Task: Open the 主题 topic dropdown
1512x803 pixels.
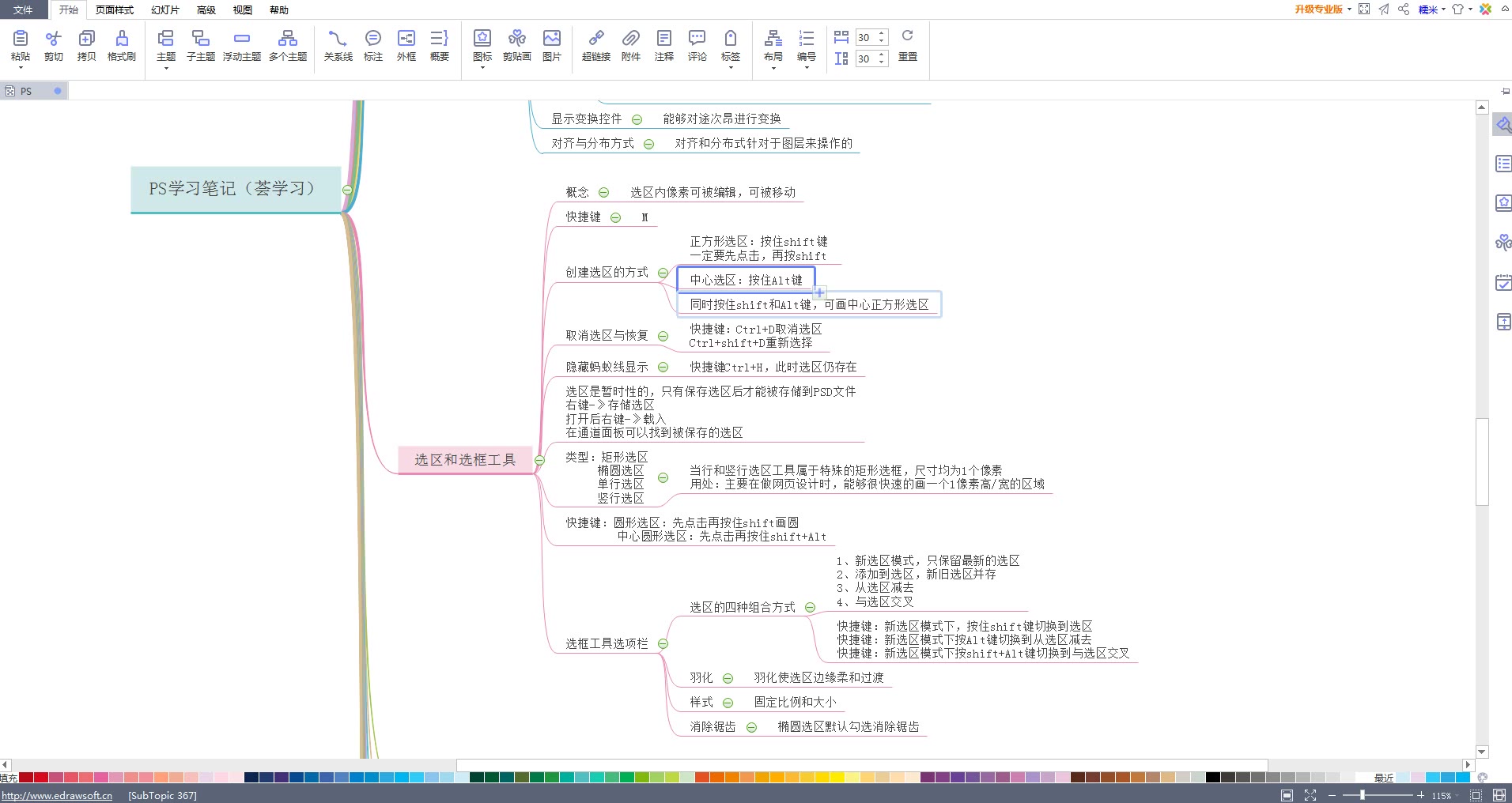Action: click(166, 68)
